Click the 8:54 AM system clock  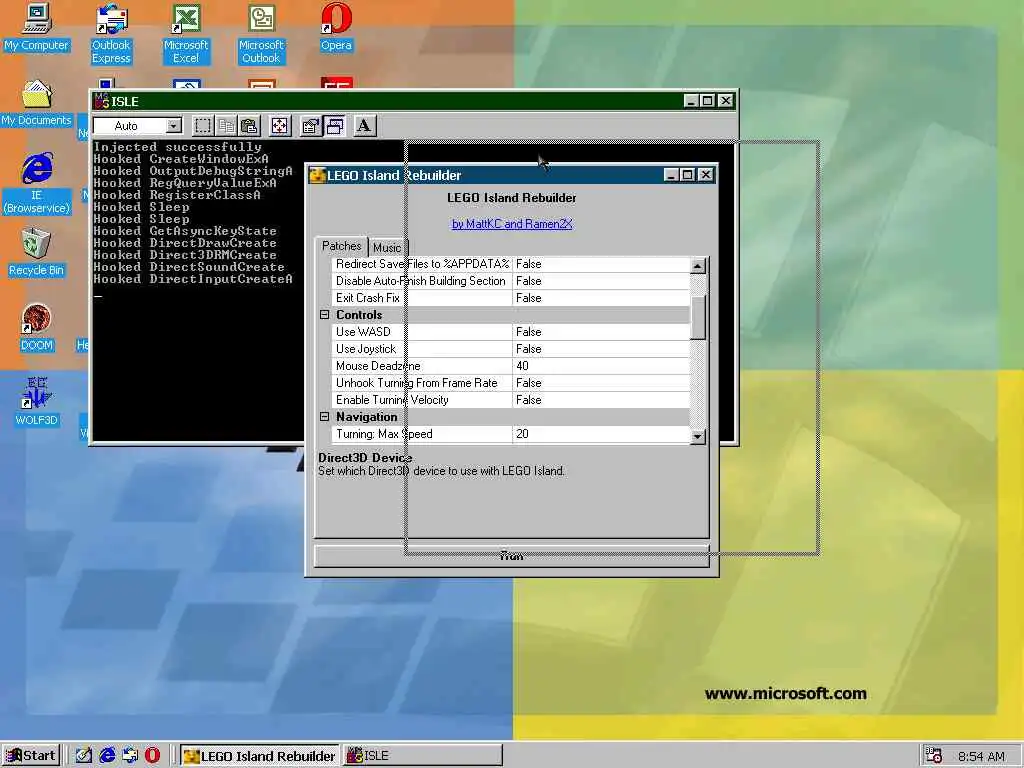(981, 756)
